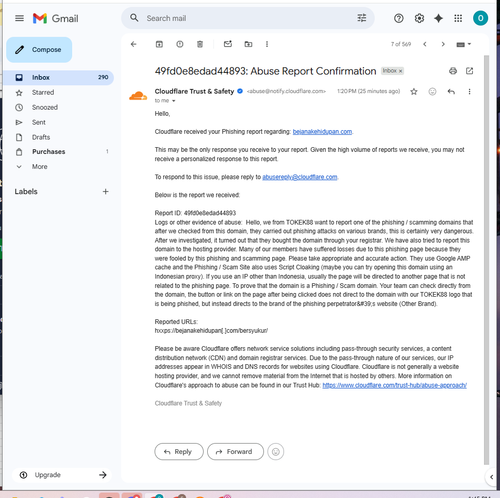This screenshot has height=498, width=500.
Task: Open toolbar More options menu
Action: pos(267,44)
